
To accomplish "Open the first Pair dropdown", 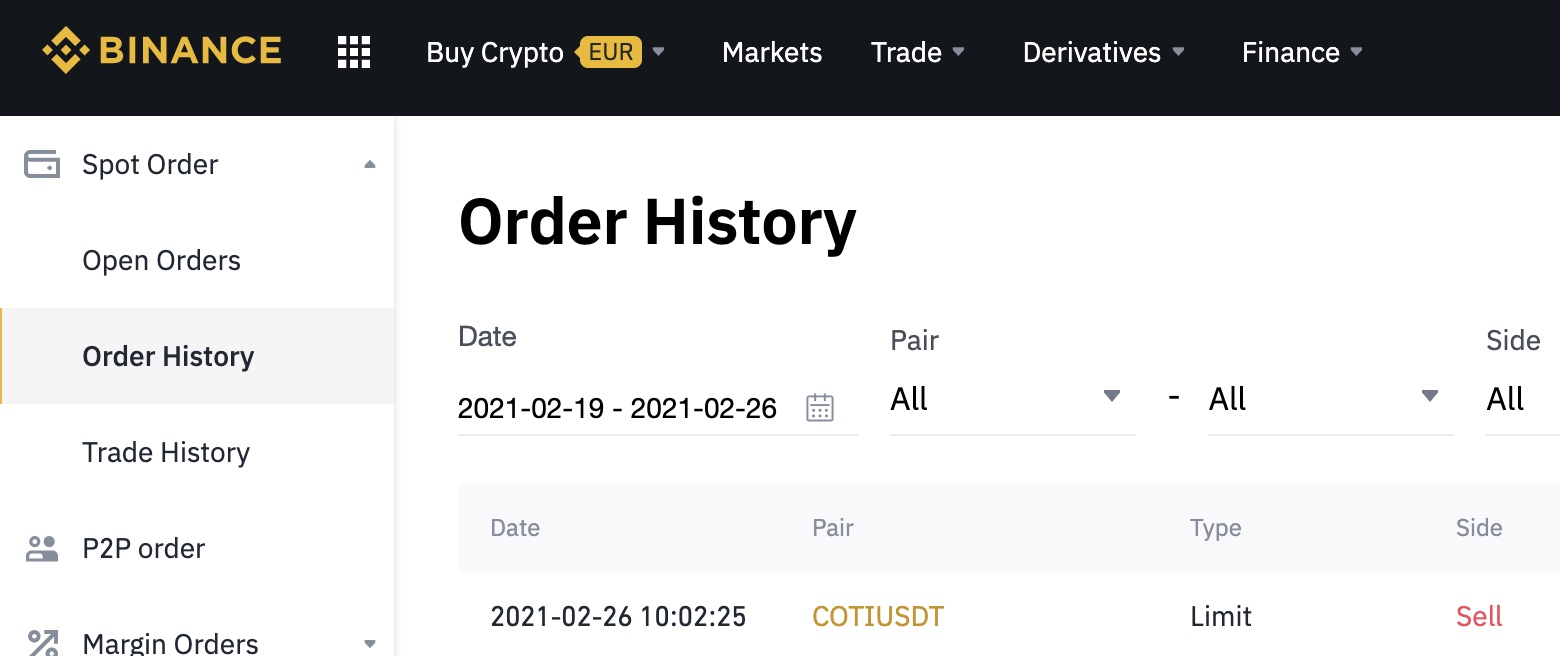I will click(x=1012, y=398).
